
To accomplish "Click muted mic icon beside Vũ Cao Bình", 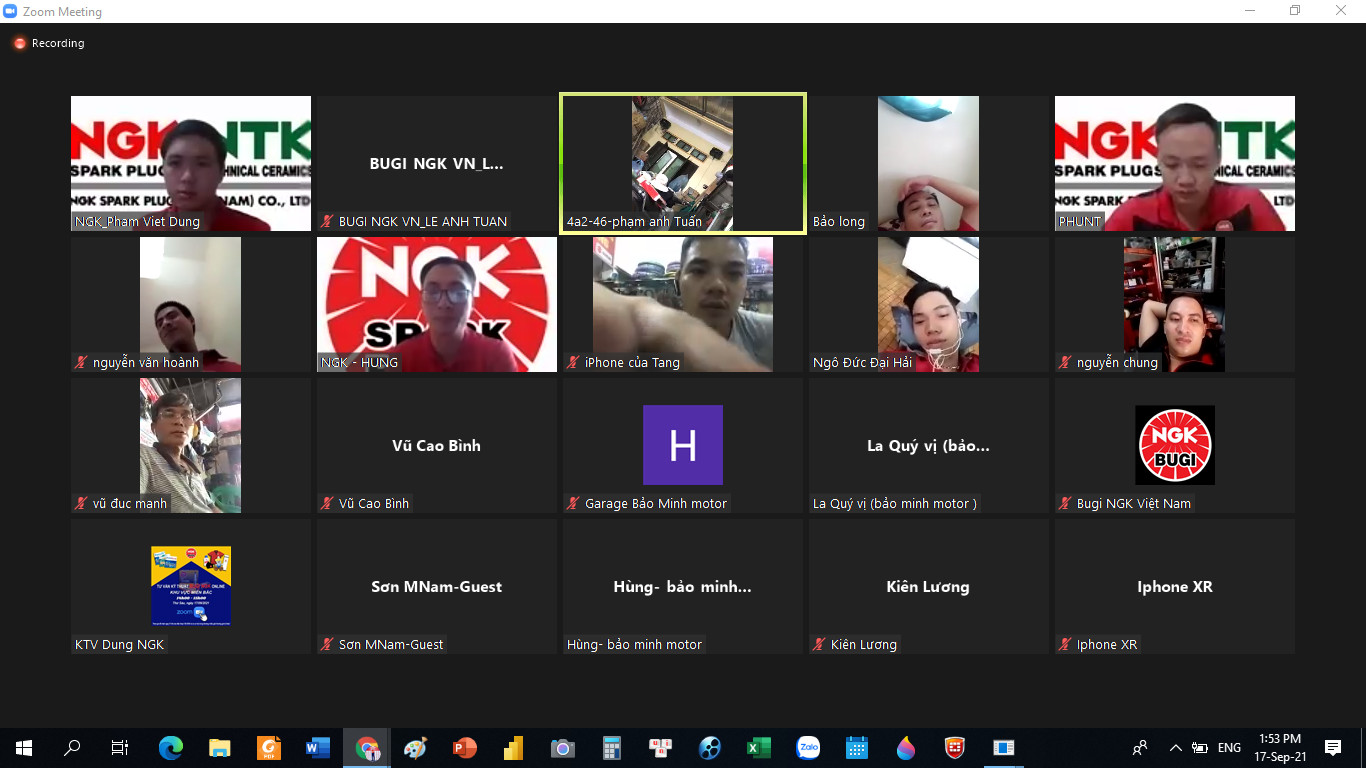I will 327,504.
